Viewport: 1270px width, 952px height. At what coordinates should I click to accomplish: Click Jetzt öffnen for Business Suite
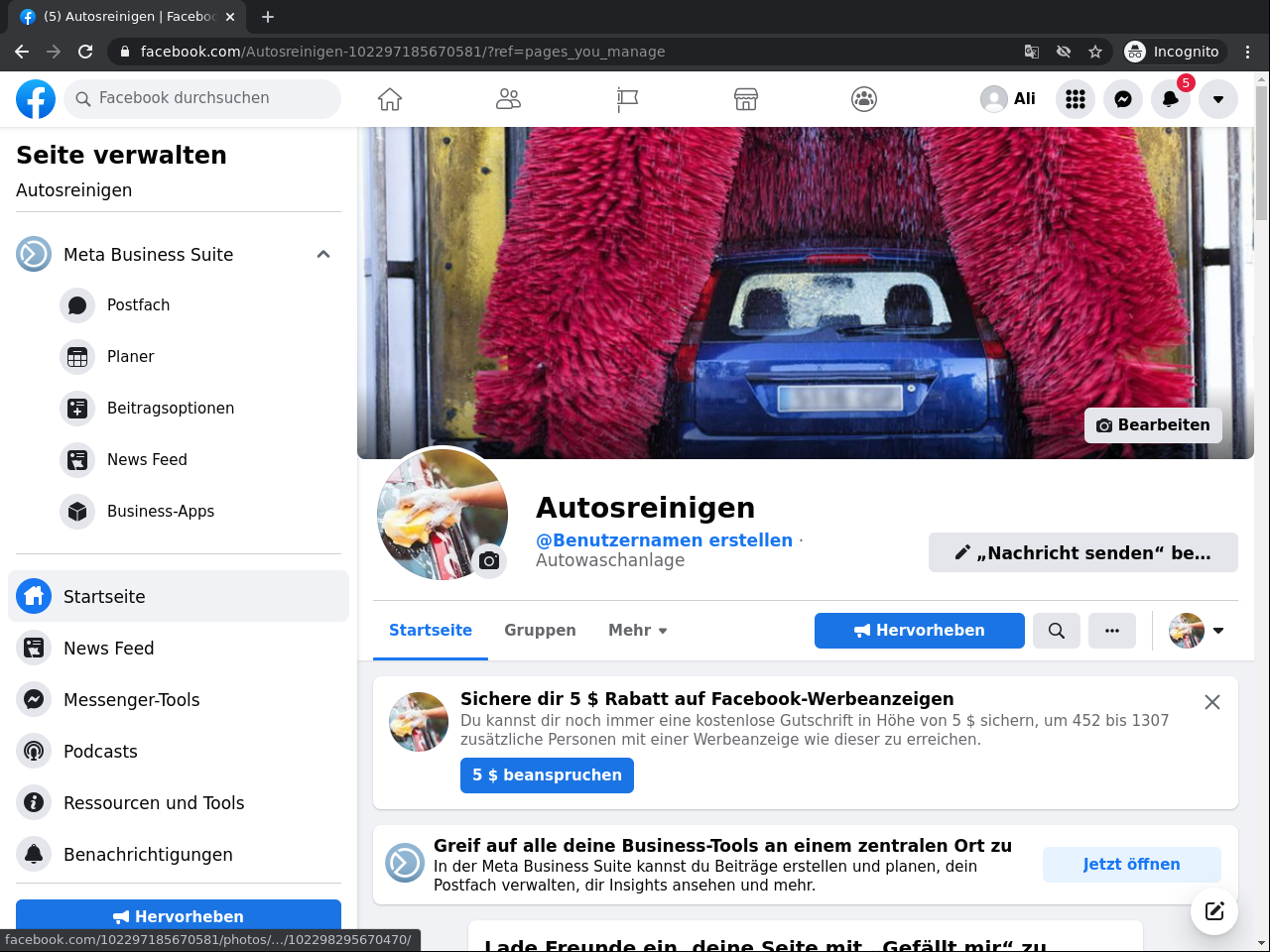tap(1132, 865)
